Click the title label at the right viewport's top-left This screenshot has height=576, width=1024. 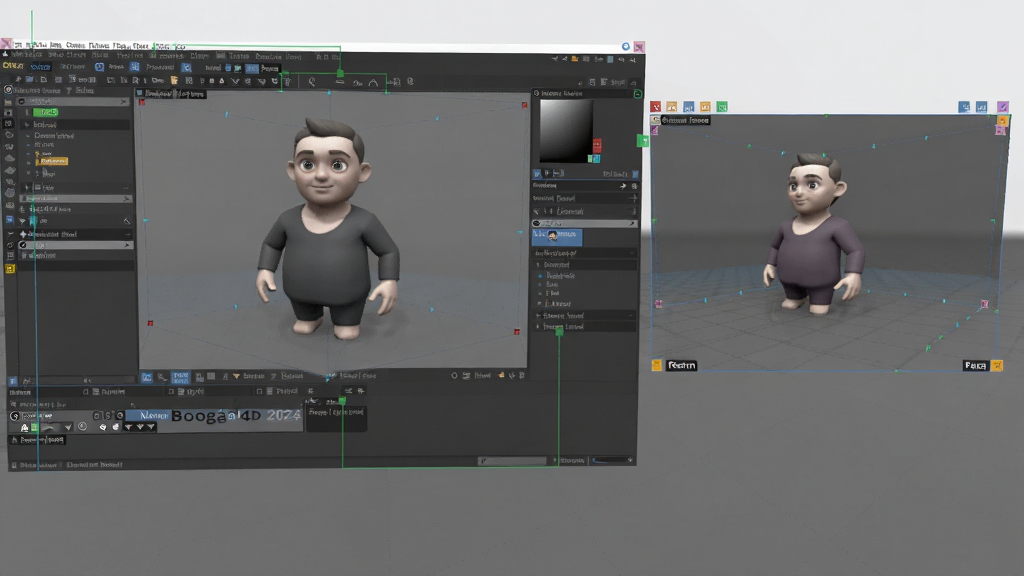pyautogui.click(x=685, y=120)
